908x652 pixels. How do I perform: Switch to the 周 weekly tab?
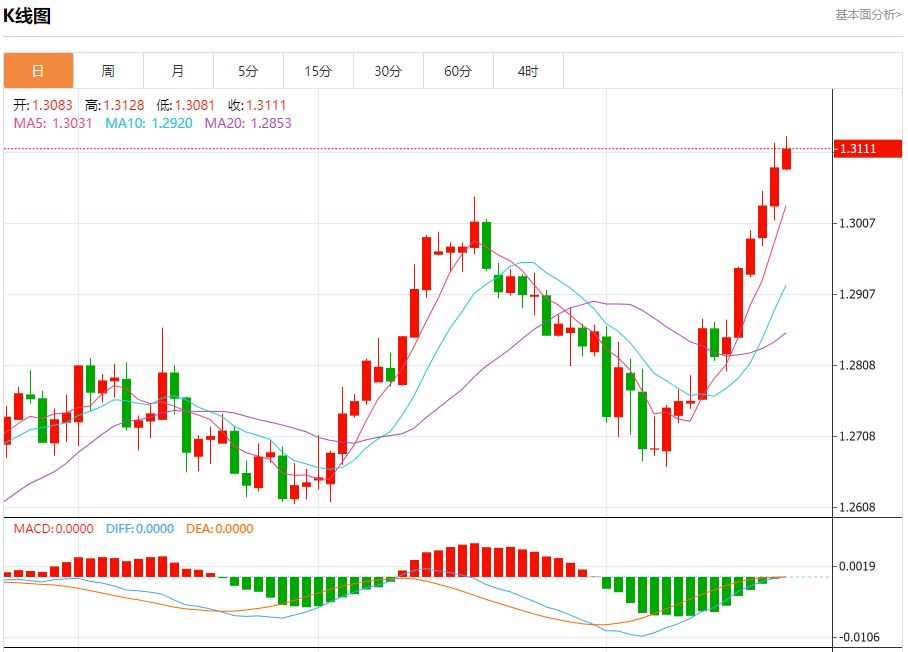[108, 71]
